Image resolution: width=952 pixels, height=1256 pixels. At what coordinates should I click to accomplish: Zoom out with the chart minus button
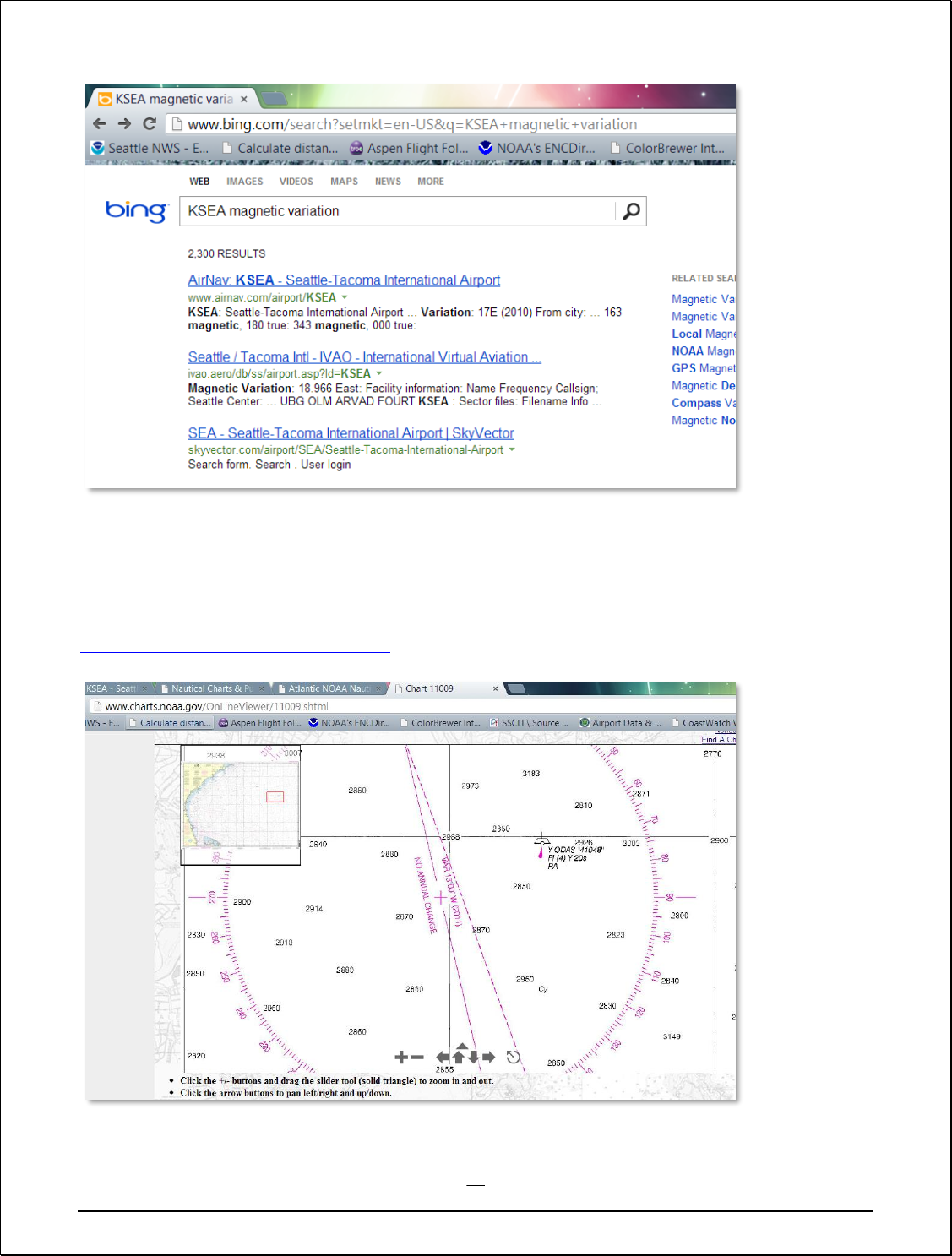click(x=417, y=1057)
